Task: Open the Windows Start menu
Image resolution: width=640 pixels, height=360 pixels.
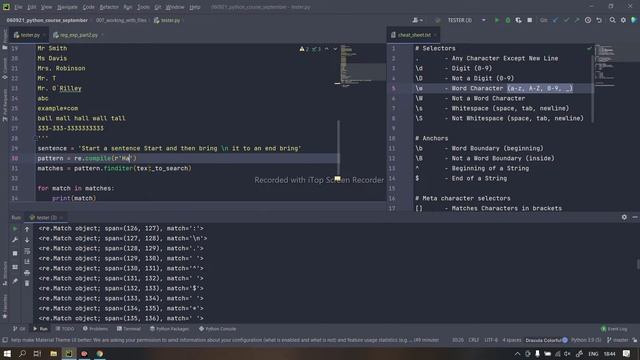Action: tap(7, 353)
